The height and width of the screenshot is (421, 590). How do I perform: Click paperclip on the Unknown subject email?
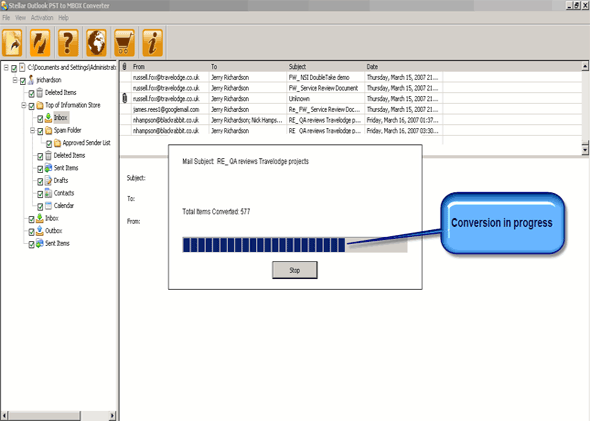(x=125, y=99)
